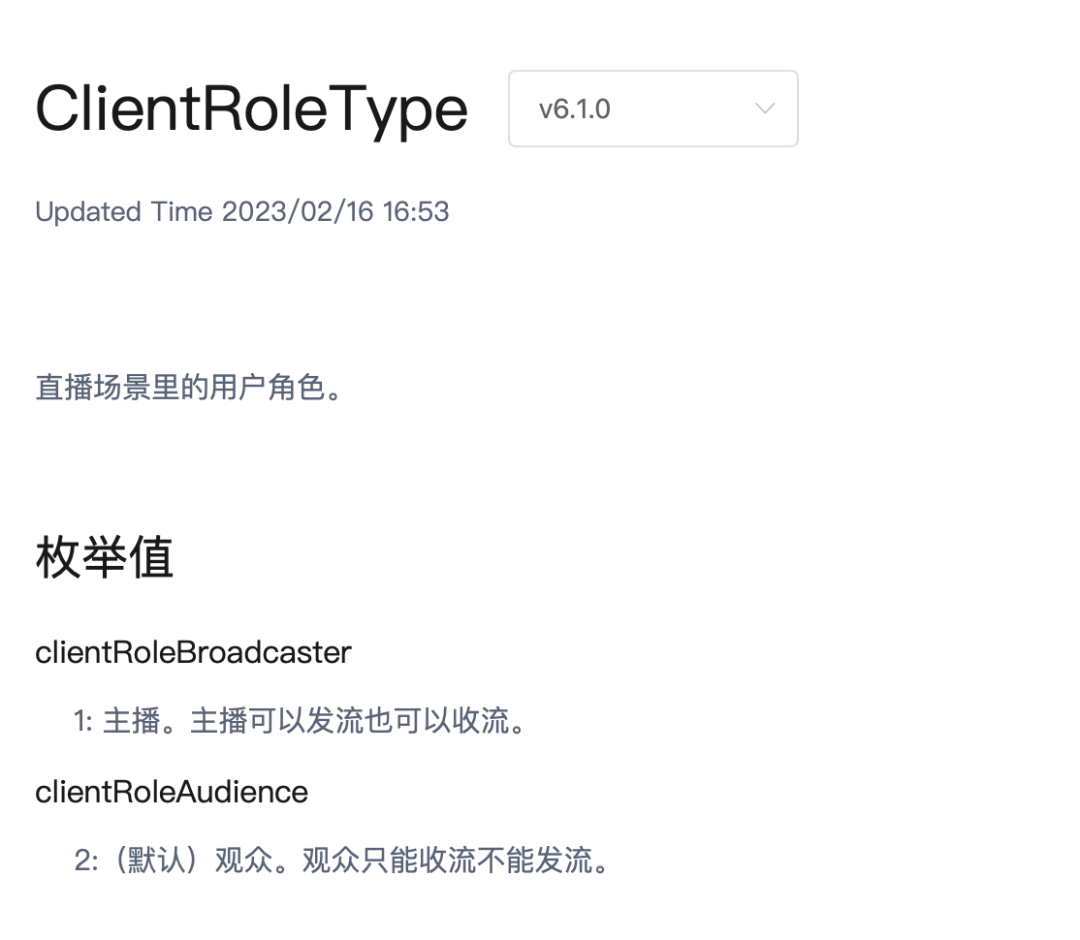Image resolution: width=1080 pixels, height=940 pixels.
Task: Click the 16:53 time in the update line
Action: coord(416,211)
